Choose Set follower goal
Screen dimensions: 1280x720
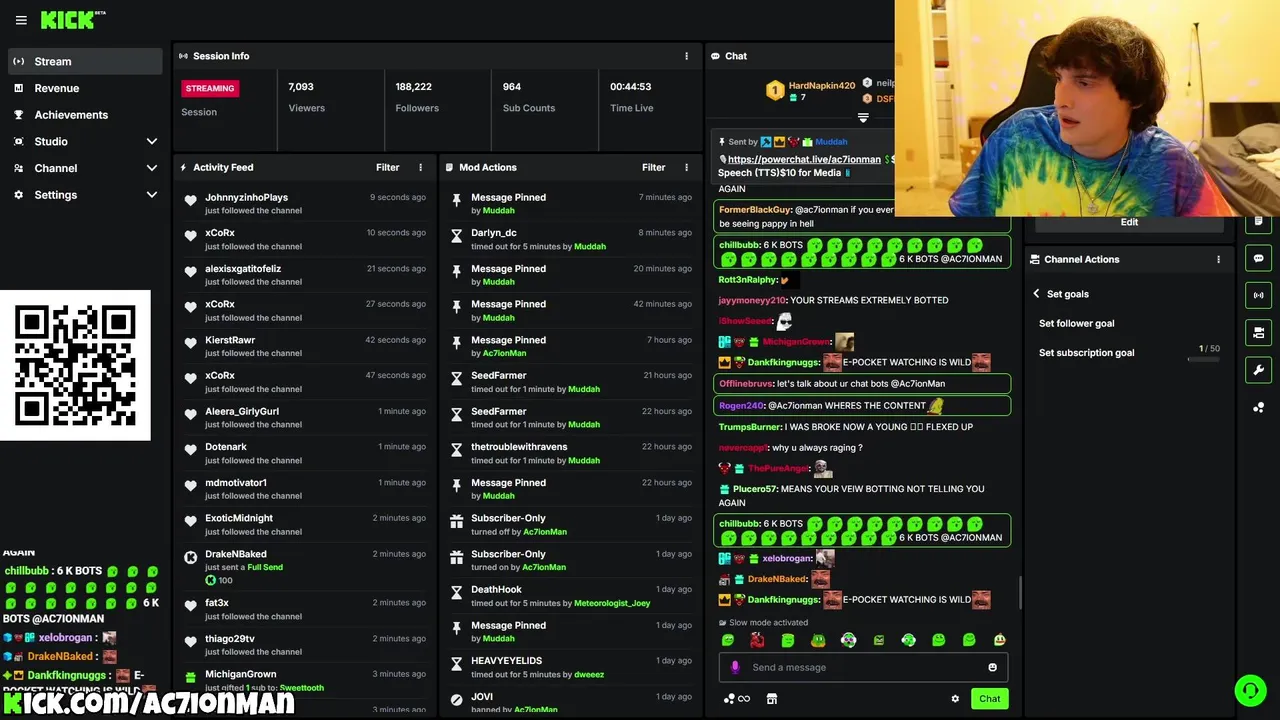coord(1076,323)
